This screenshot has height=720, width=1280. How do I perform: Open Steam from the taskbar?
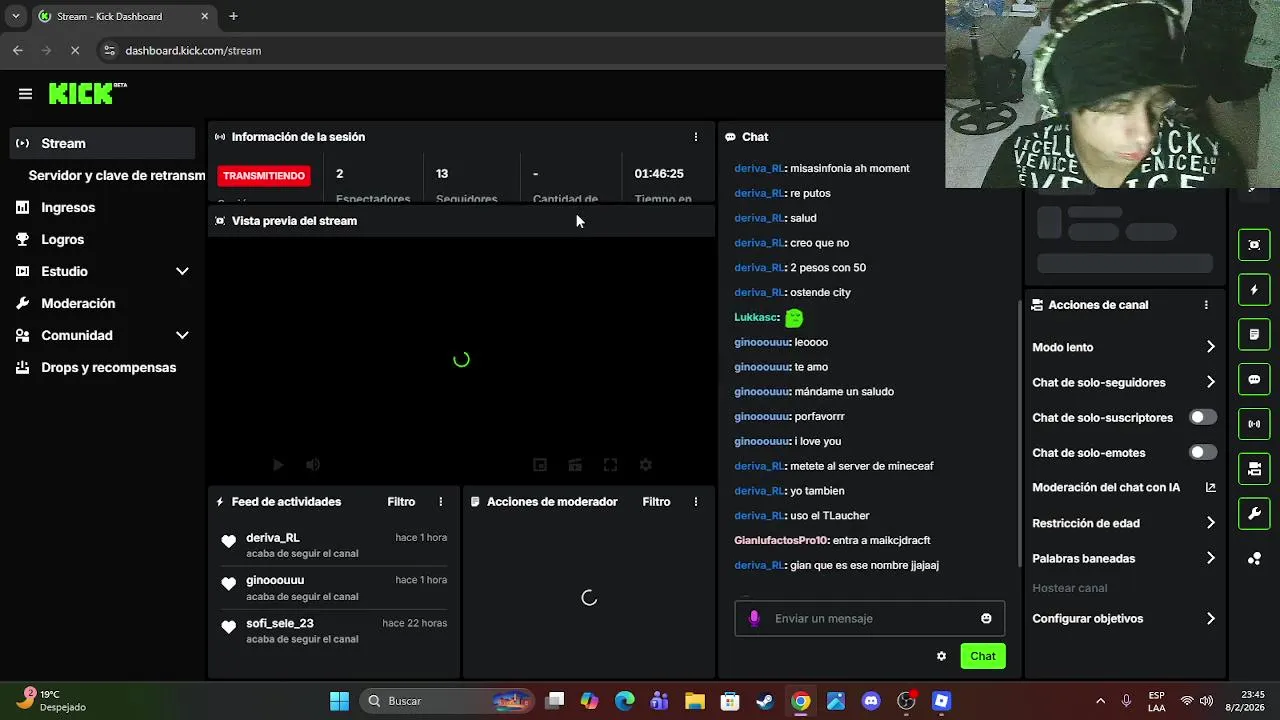point(765,701)
